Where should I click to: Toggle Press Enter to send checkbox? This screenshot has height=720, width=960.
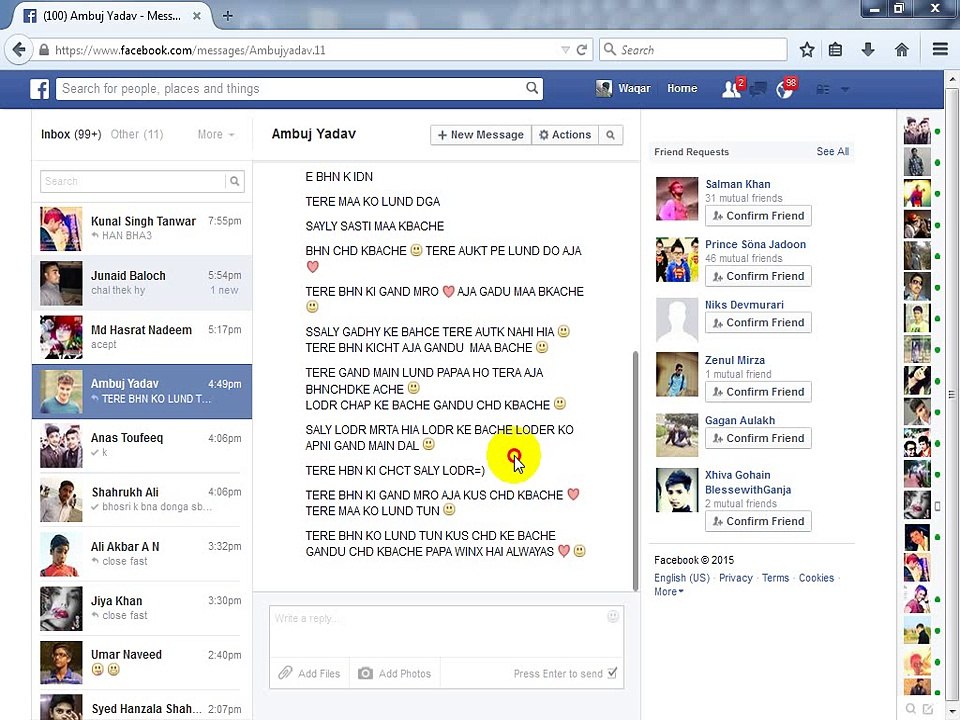(612, 673)
